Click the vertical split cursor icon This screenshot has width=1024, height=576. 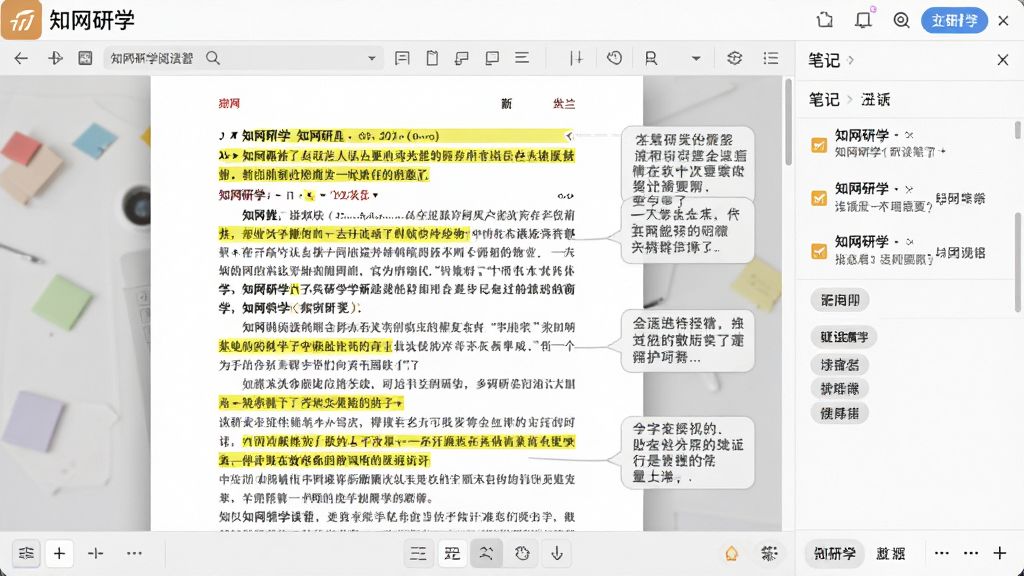pos(576,58)
